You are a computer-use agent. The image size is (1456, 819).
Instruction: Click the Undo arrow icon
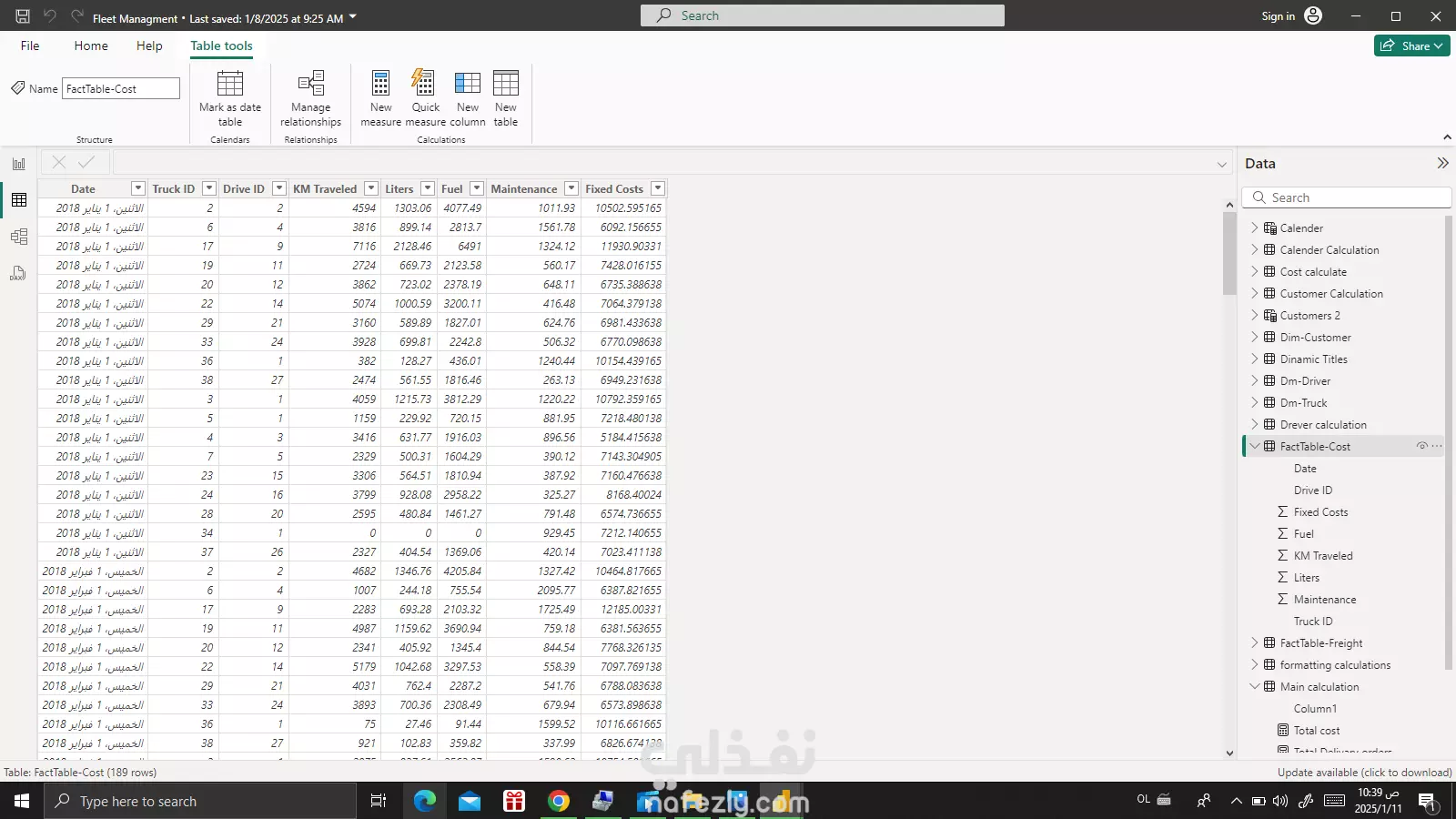click(50, 16)
